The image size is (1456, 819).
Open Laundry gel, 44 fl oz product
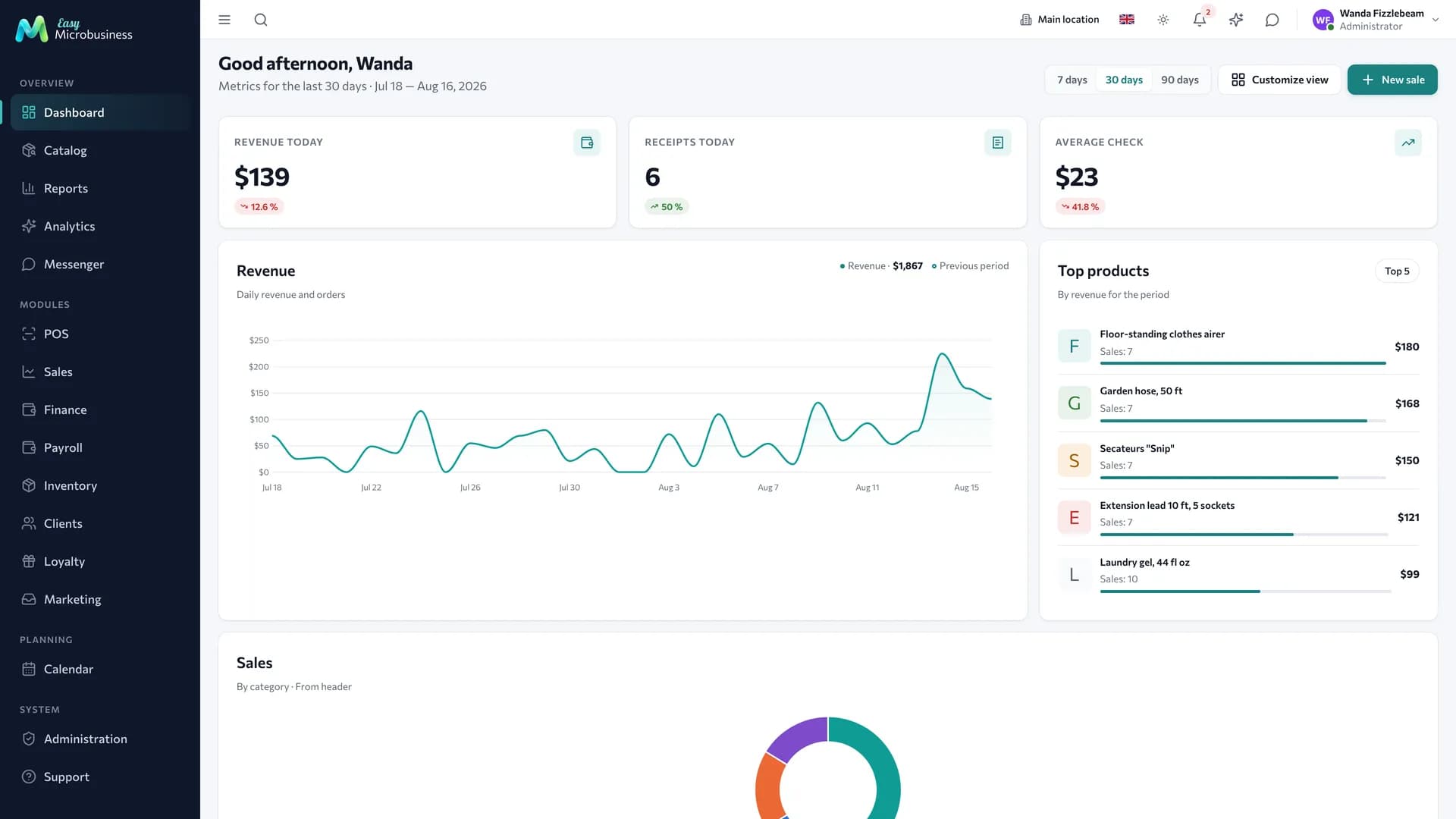[x=1238, y=574]
